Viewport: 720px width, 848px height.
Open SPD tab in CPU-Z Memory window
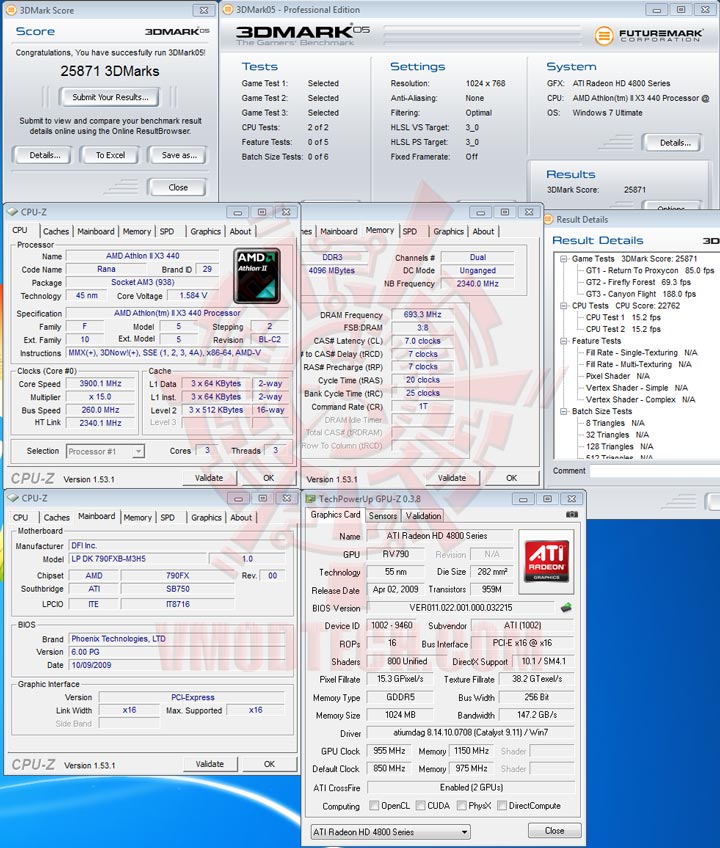tap(409, 231)
